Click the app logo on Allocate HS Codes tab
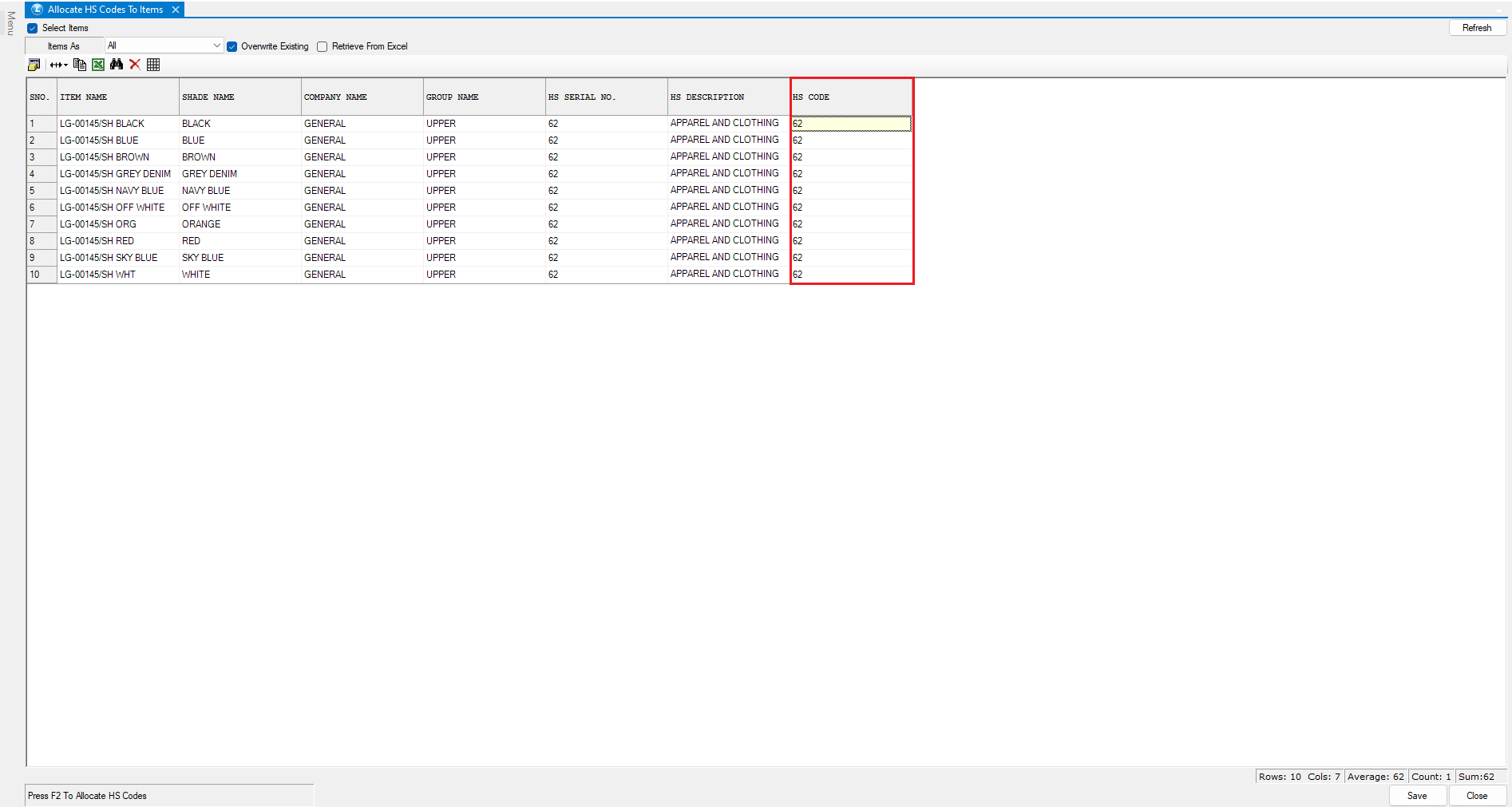 tap(37, 10)
